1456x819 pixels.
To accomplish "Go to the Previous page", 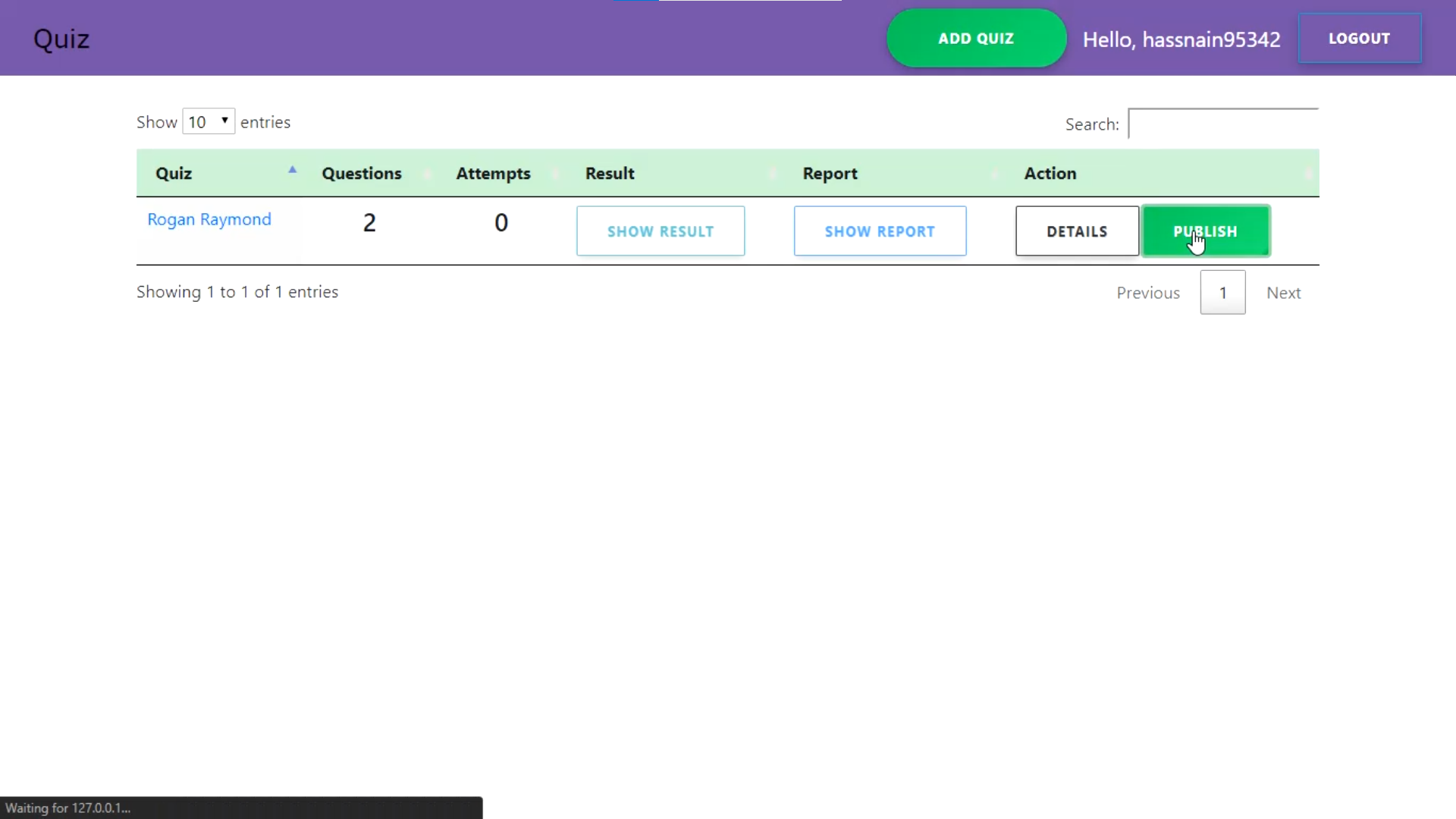I will (x=1148, y=293).
